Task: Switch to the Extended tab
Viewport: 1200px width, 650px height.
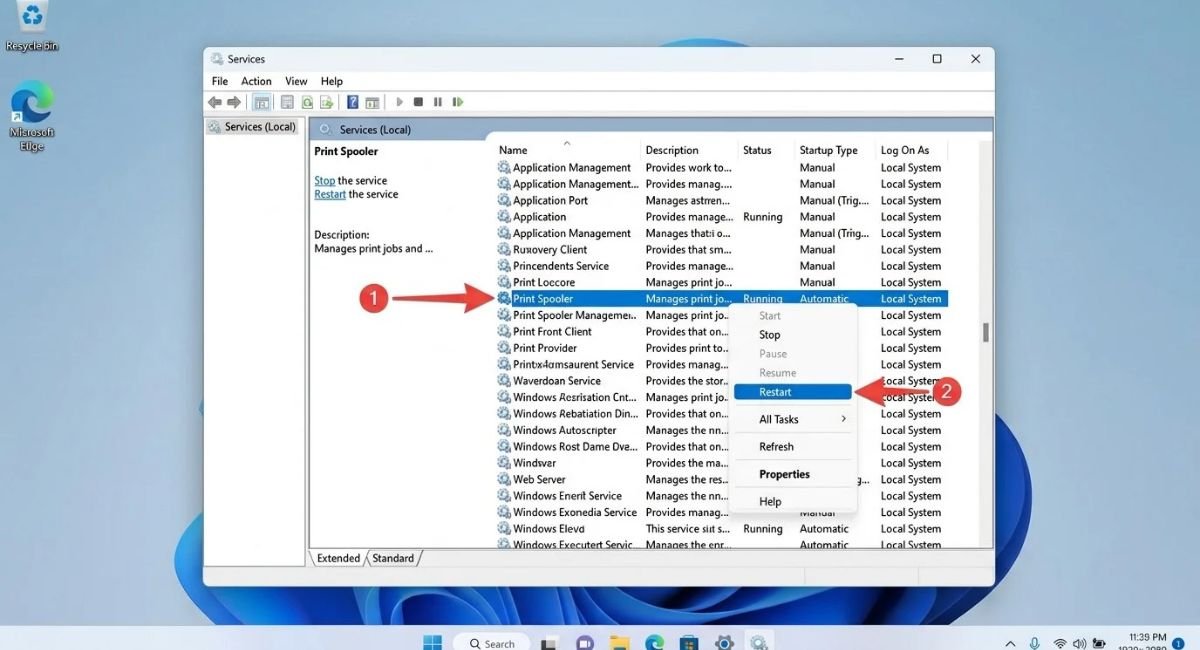Action: point(338,558)
